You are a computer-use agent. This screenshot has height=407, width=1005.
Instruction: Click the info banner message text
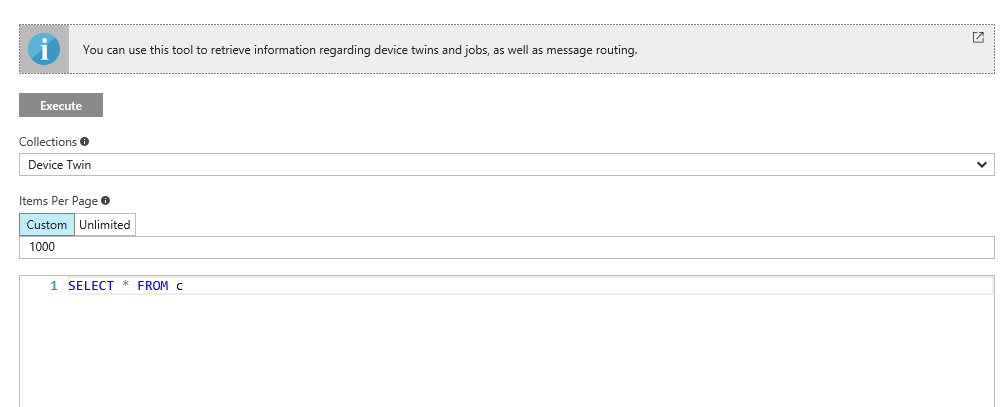[x=360, y=49]
